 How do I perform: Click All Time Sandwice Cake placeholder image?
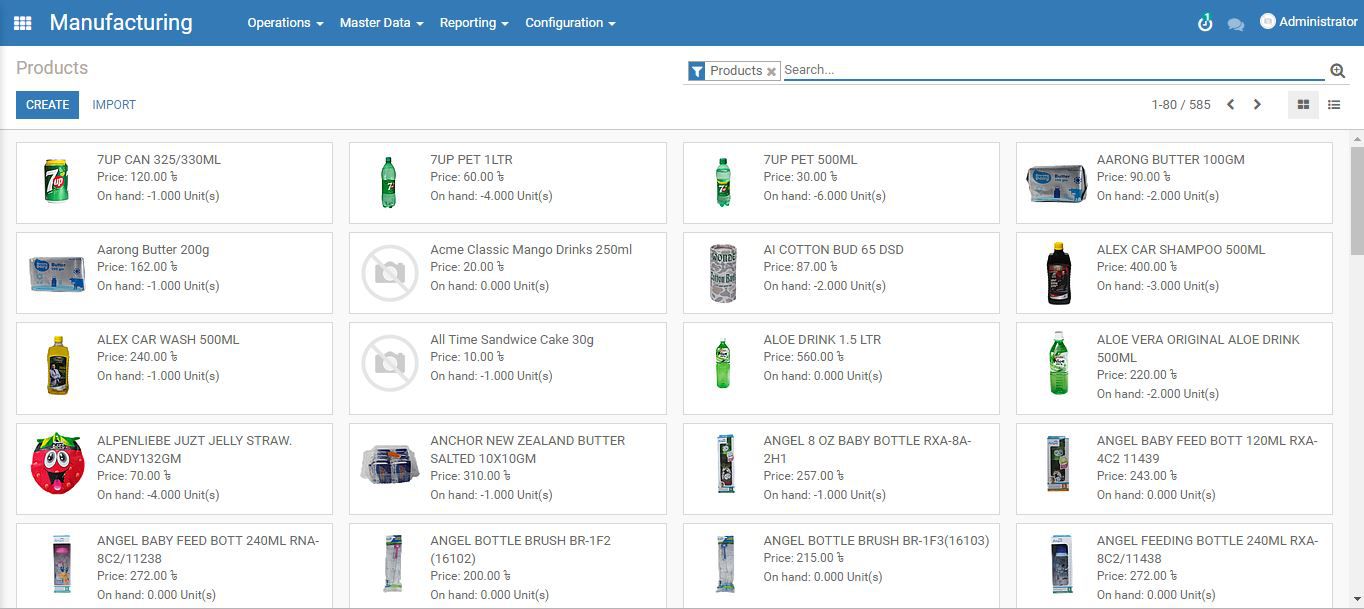coord(390,363)
